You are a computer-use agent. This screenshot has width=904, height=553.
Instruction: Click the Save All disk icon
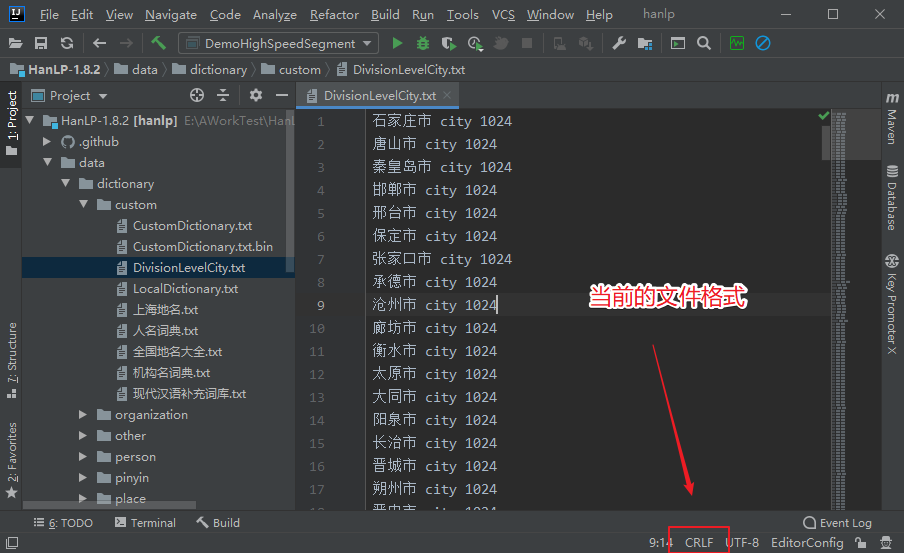click(41, 43)
